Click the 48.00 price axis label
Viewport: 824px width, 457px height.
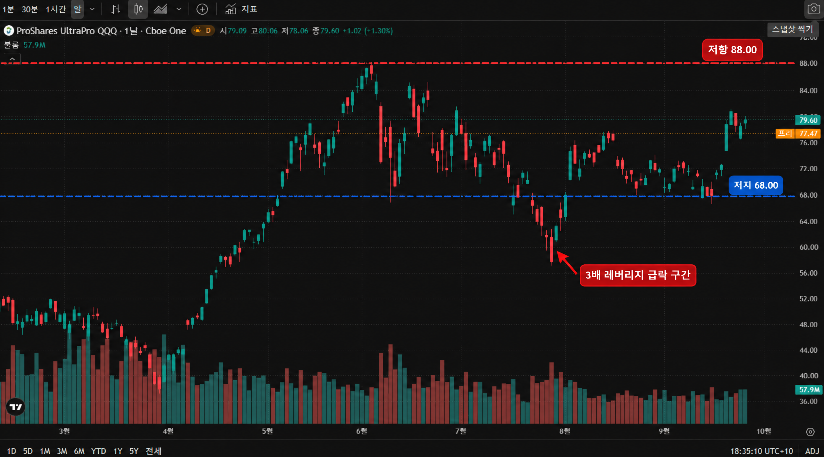(x=808, y=325)
